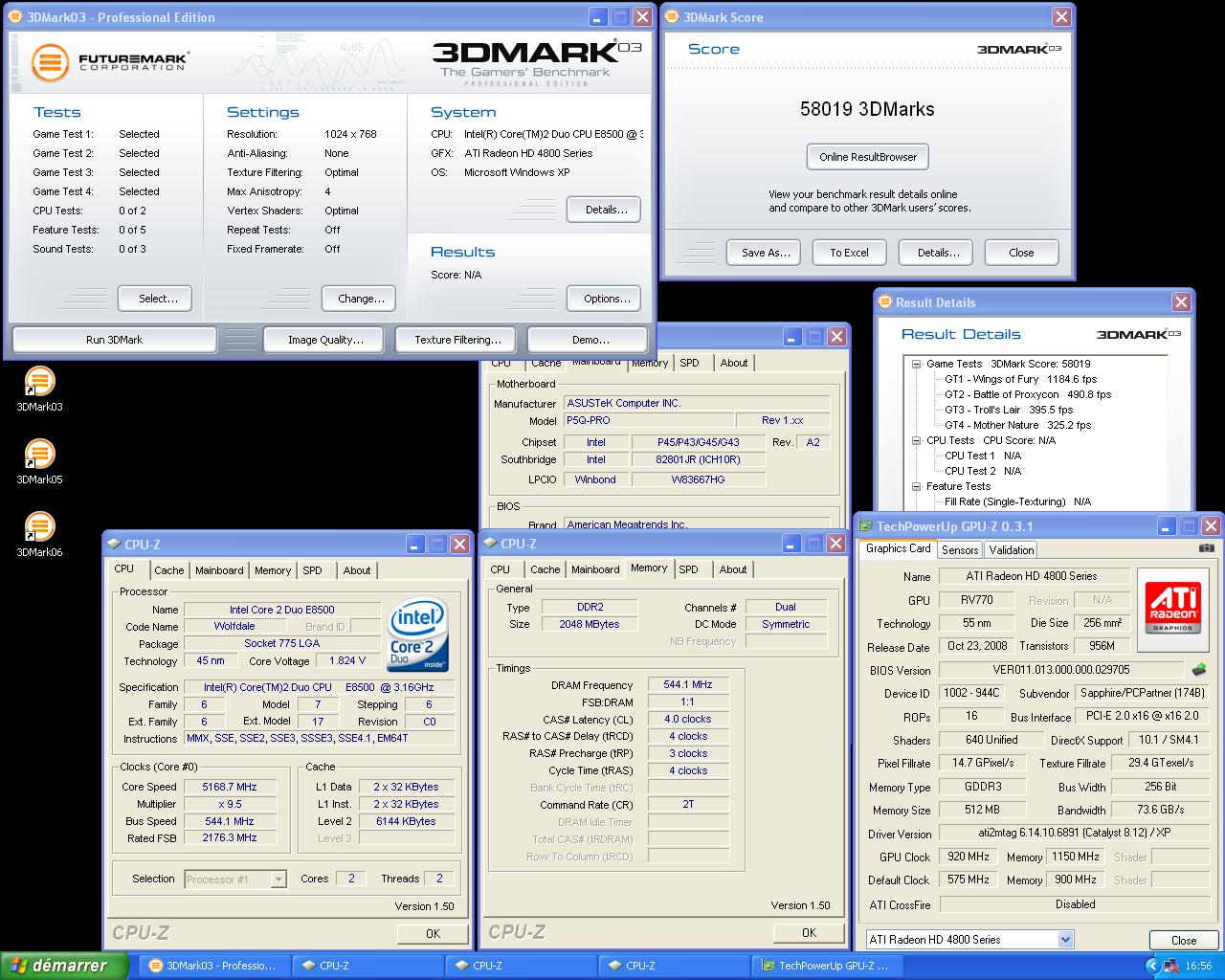This screenshot has height=980, width=1225.
Task: Click the taskbar clock showing 16:56
Action: [x=1198, y=967]
